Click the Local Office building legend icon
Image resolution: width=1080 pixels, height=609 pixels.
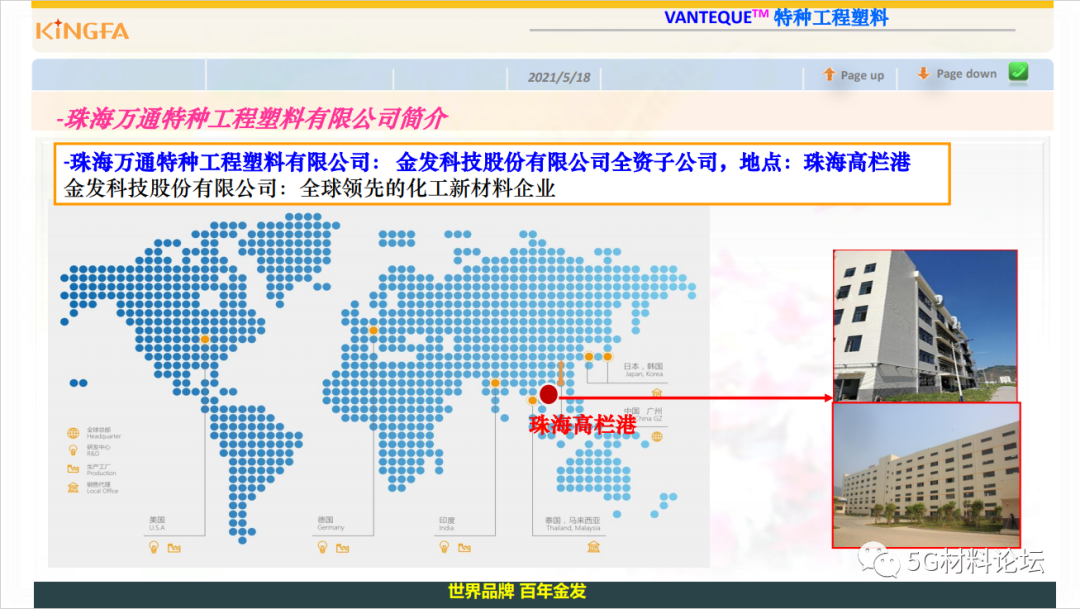pos(73,488)
